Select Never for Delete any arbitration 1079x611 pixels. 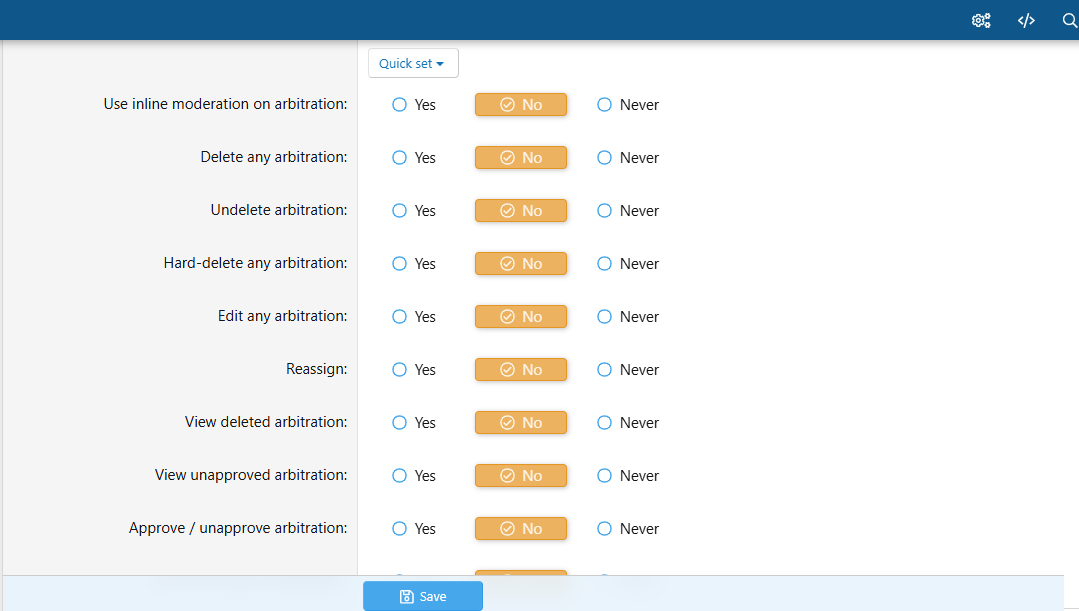pyautogui.click(x=604, y=158)
